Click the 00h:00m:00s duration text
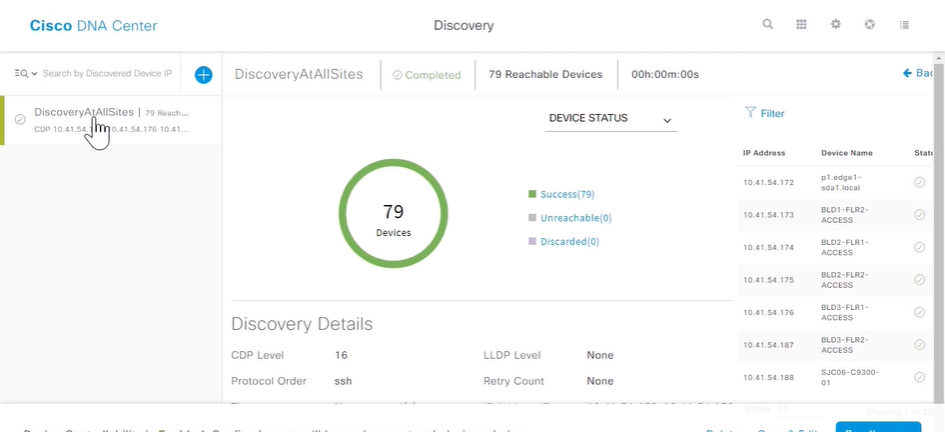 665,75
